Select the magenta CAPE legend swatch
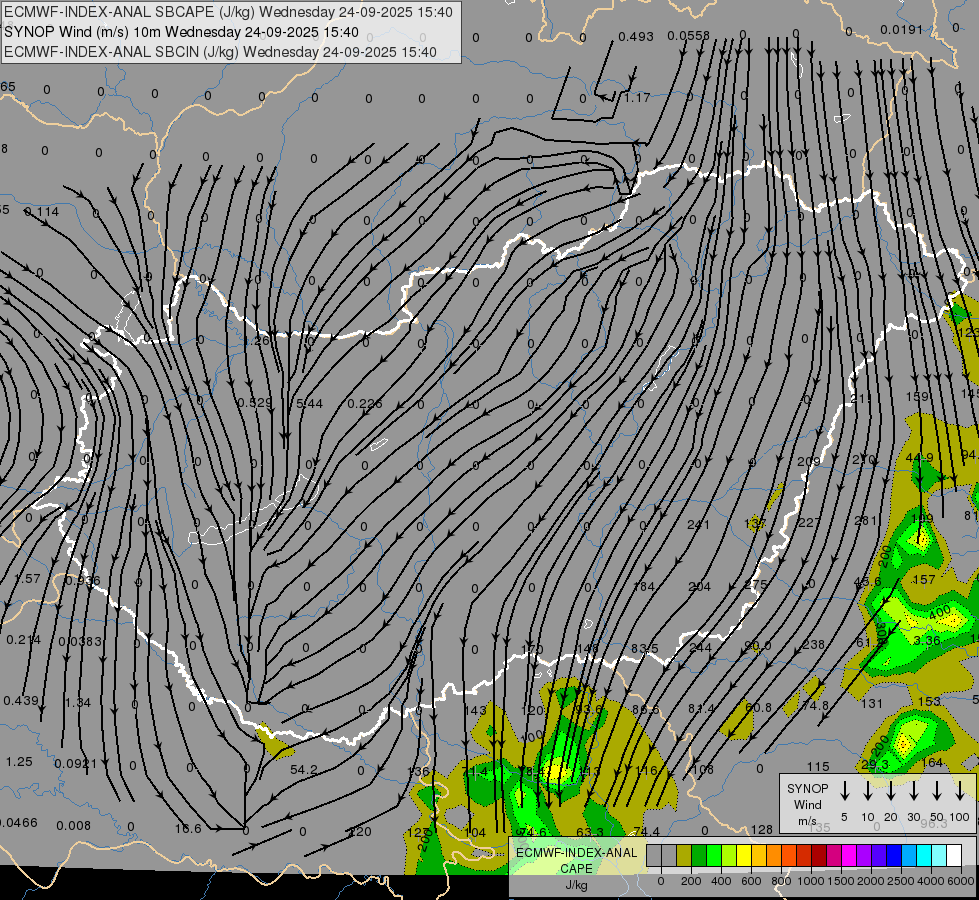This screenshot has height=900, width=979. (849, 856)
